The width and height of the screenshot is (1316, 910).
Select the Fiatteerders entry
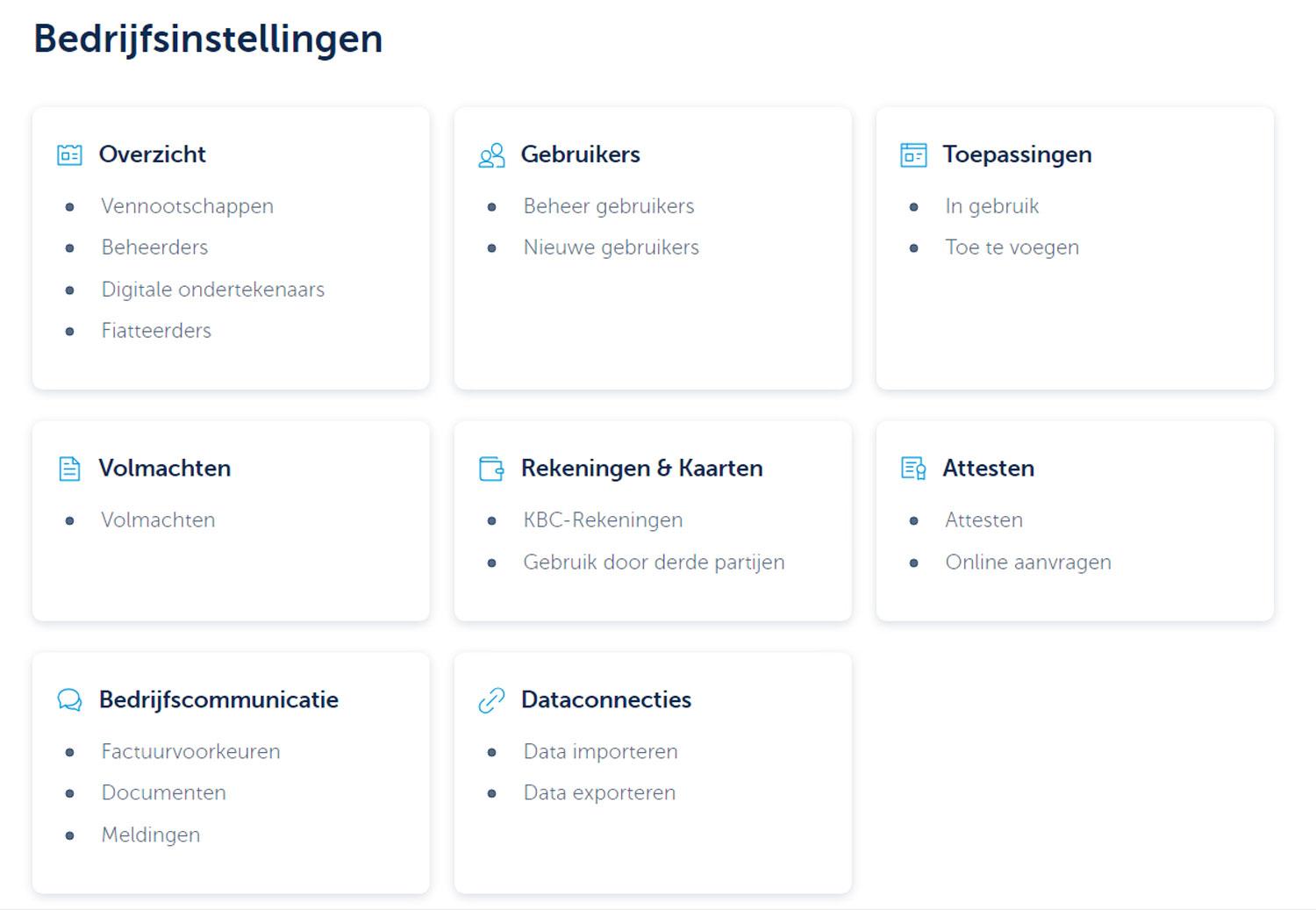pos(156,331)
